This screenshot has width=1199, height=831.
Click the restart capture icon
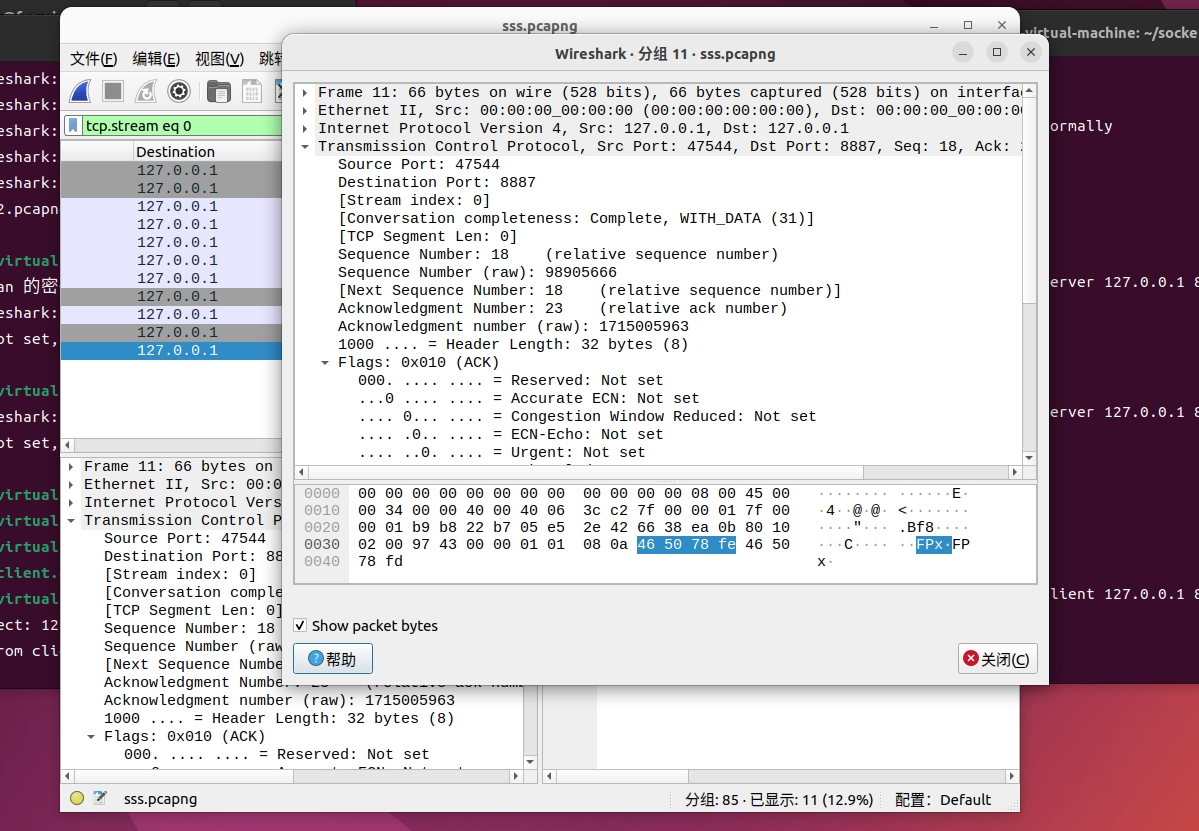pos(145,92)
